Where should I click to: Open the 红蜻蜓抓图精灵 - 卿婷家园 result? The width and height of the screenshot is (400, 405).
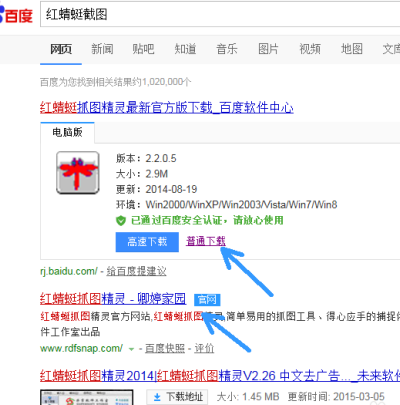click(113, 299)
